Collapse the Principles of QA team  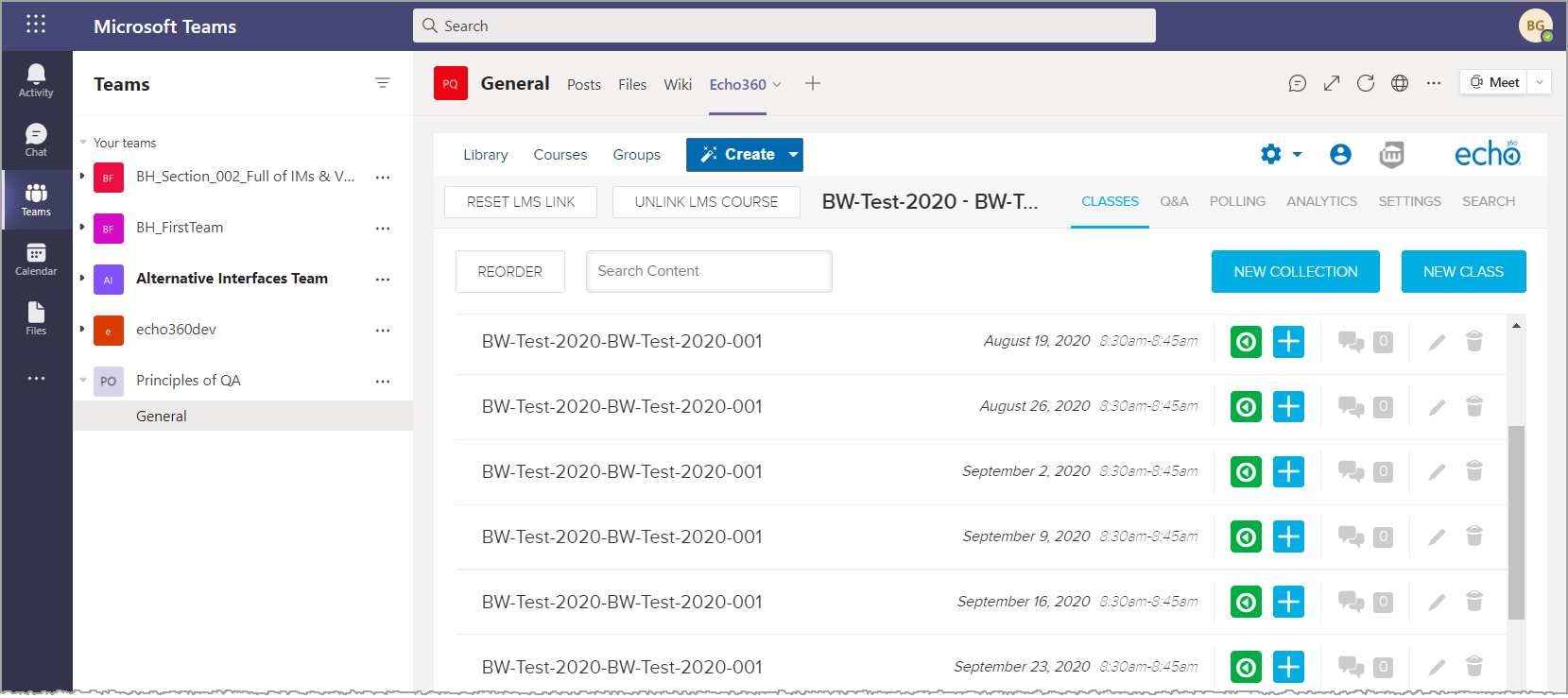tap(82, 380)
